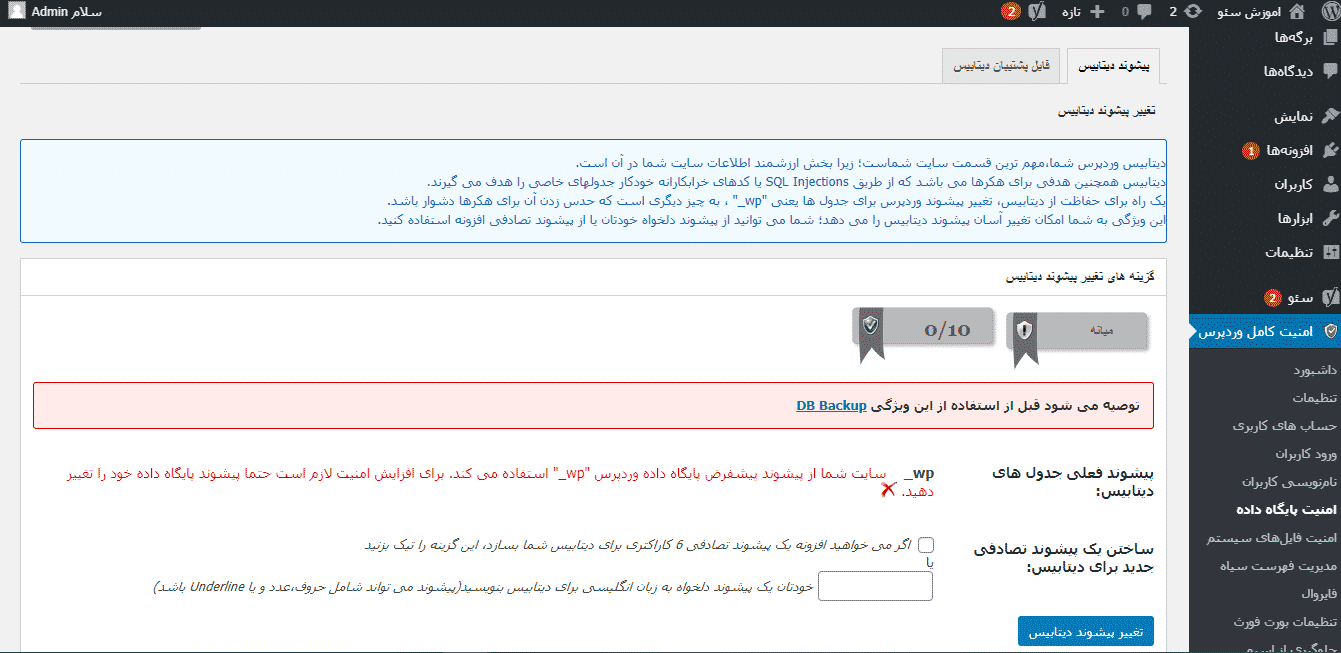The width and height of the screenshot is (1341, 653).
Task: Open the Yoast SEO icon in admin bar
Action: (x=1037, y=12)
